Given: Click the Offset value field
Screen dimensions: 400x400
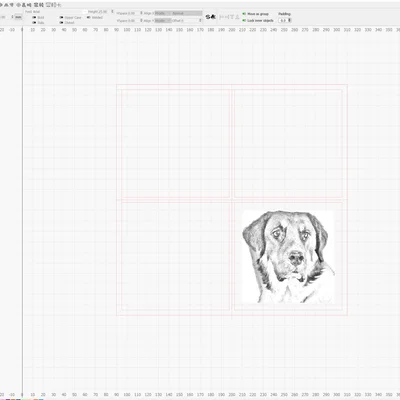Looking at the screenshot, I should pos(190,21).
